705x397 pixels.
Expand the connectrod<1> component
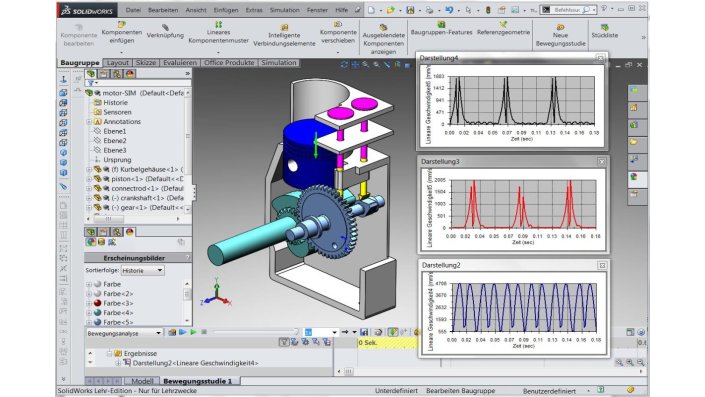click(x=89, y=188)
